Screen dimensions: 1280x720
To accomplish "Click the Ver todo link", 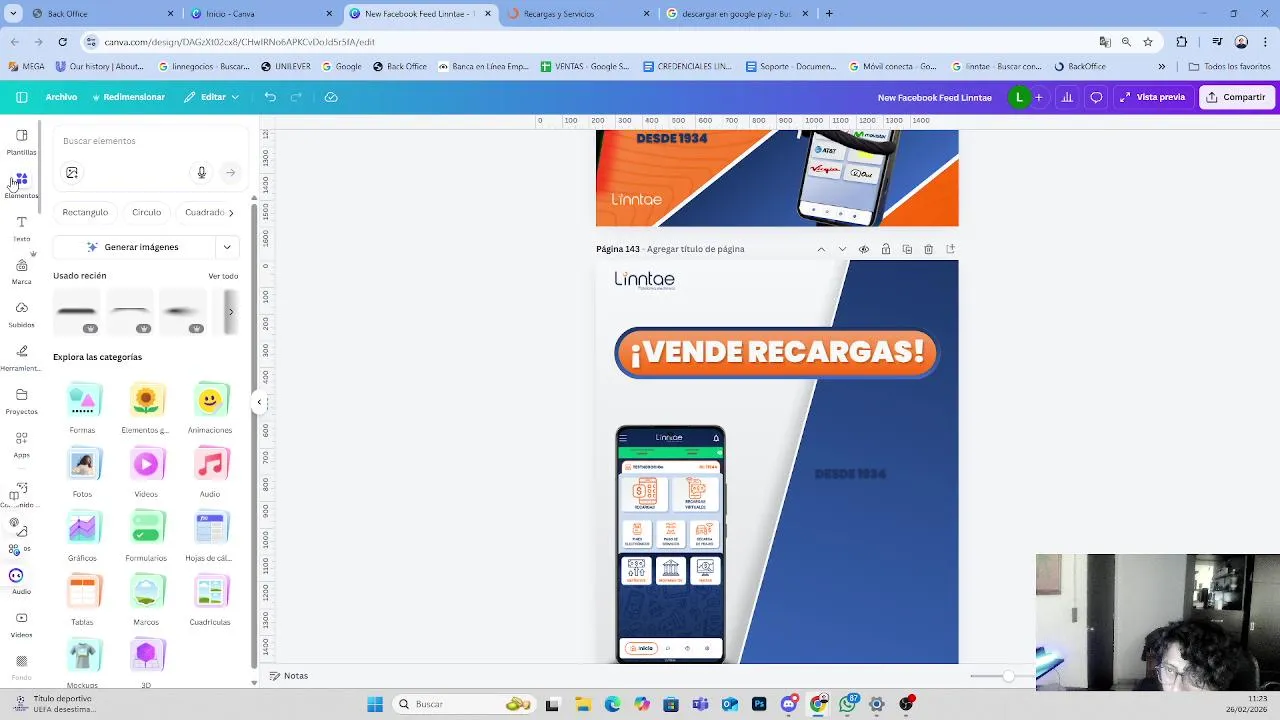I will pos(223,276).
